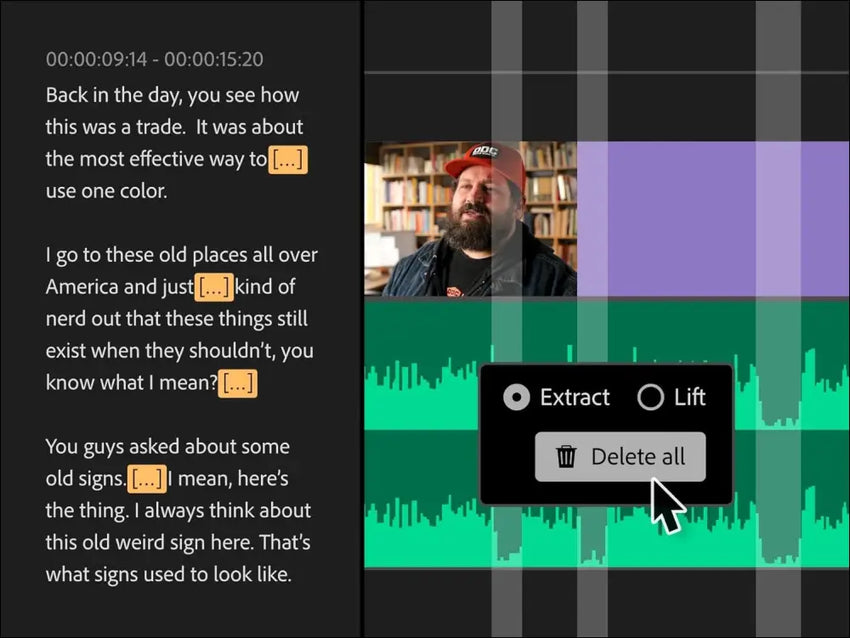Viewport: 850px width, 638px height.
Task: Select the Extract radio button
Action: (x=516, y=397)
